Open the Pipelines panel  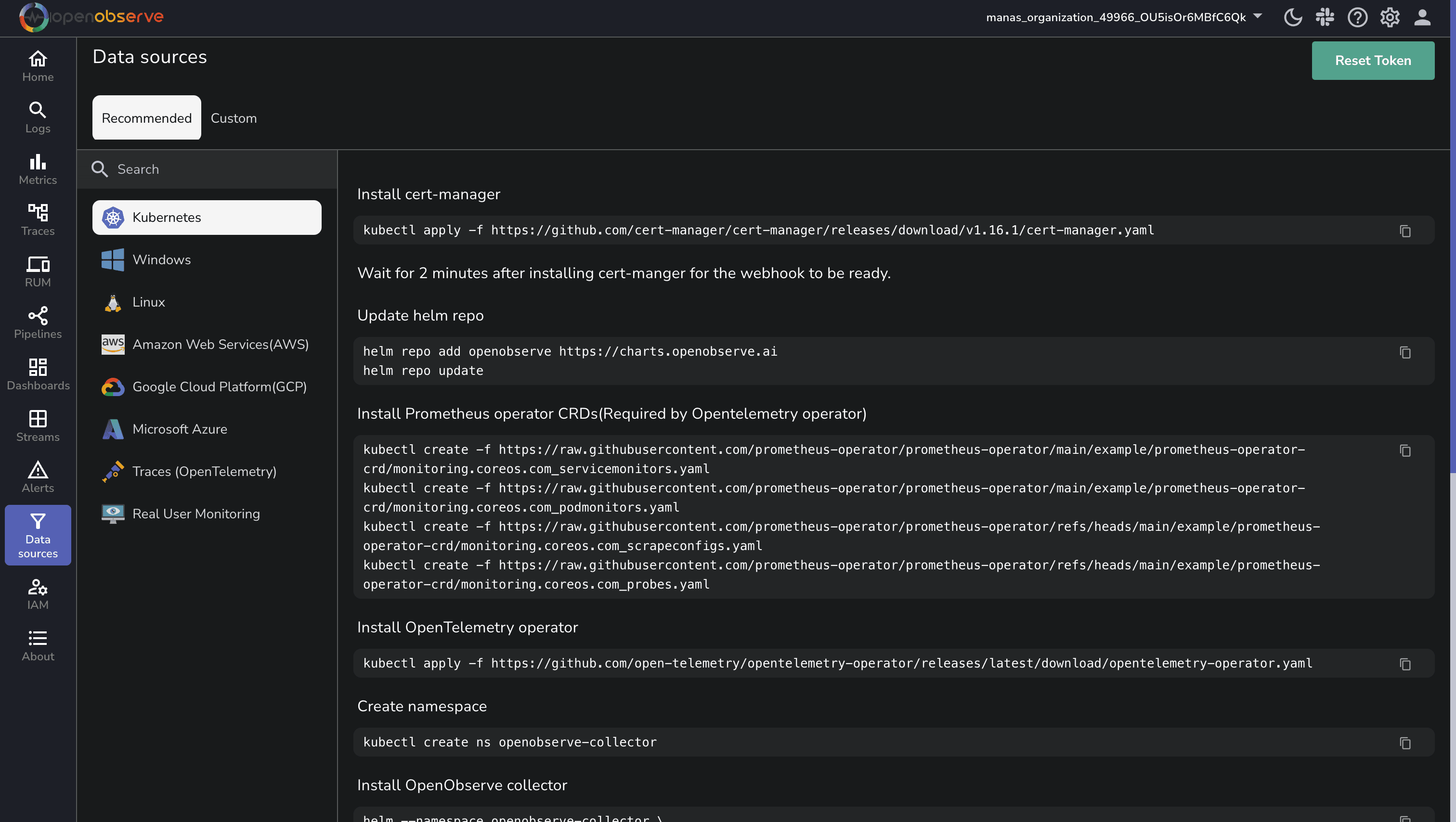37,322
